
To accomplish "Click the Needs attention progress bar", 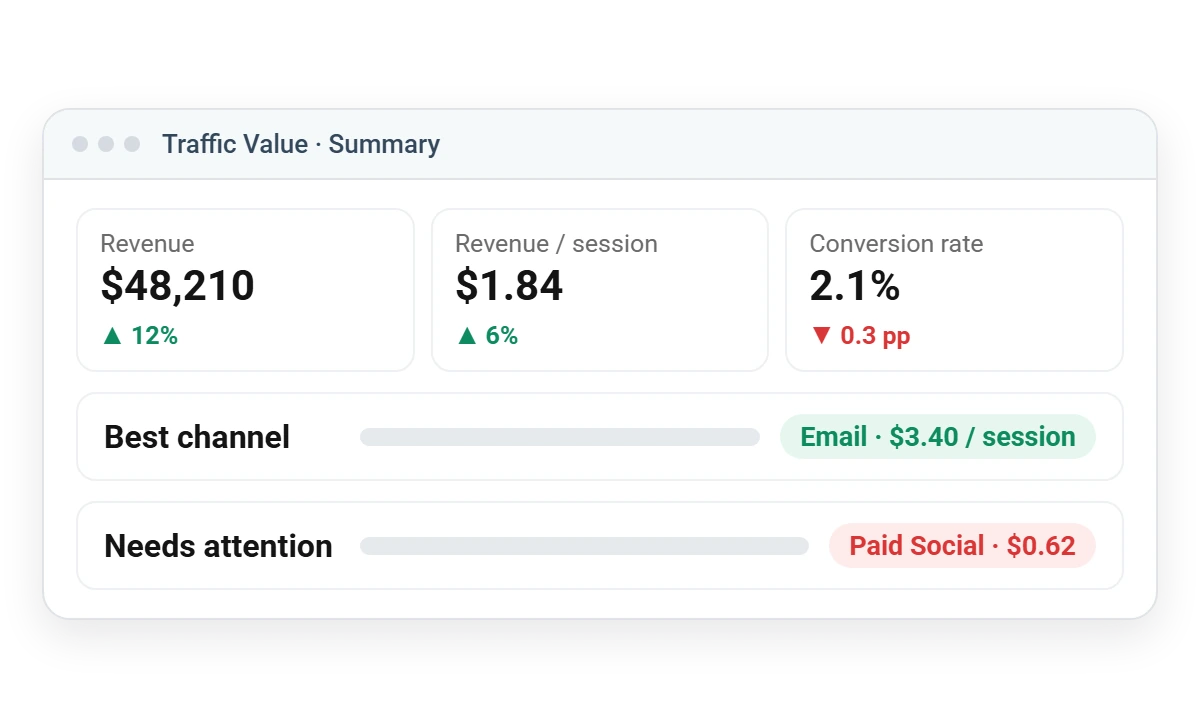I will pyautogui.click(x=584, y=546).
